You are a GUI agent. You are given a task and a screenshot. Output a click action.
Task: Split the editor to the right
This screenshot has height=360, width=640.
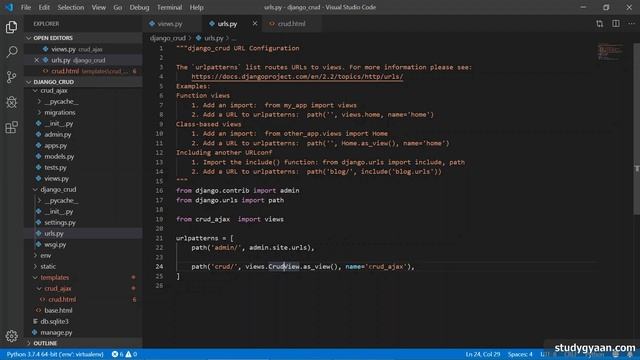[x=616, y=24]
